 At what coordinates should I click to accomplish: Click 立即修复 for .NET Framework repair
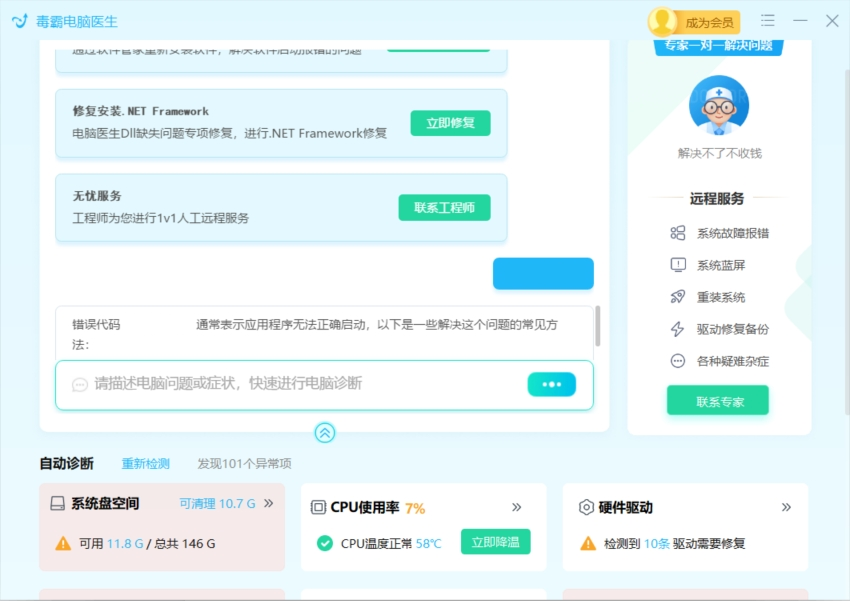pyautogui.click(x=449, y=123)
